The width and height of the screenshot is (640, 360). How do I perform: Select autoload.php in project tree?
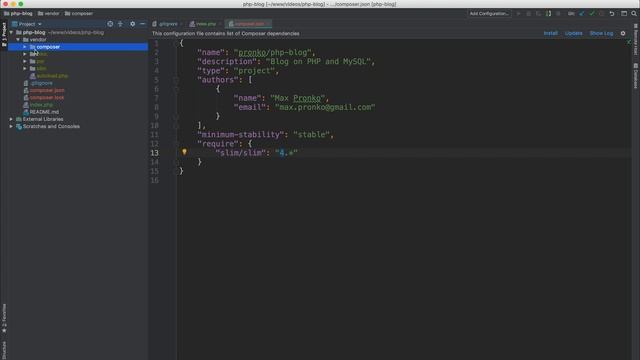click(52, 76)
